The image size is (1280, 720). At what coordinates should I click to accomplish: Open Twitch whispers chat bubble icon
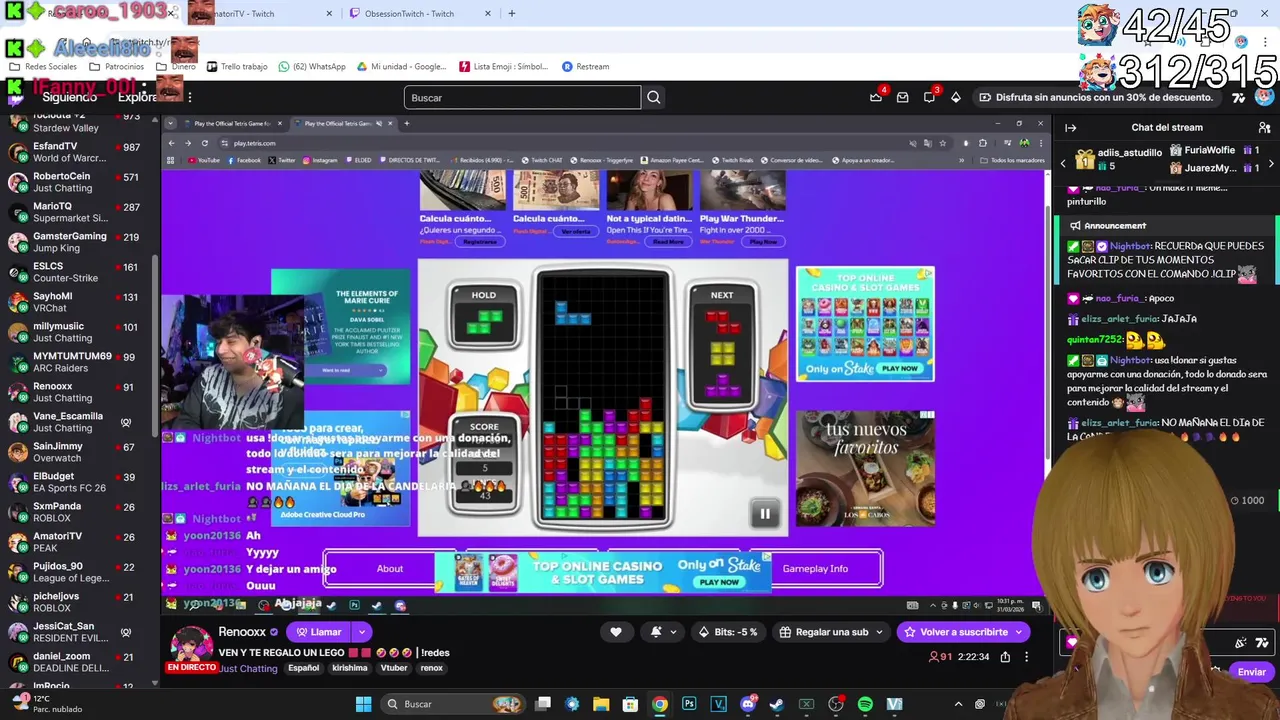pos(929,97)
